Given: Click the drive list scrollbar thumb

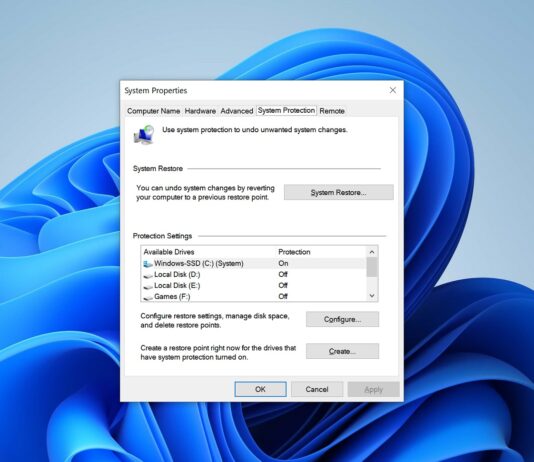Looking at the screenshot, I should click(x=372, y=267).
